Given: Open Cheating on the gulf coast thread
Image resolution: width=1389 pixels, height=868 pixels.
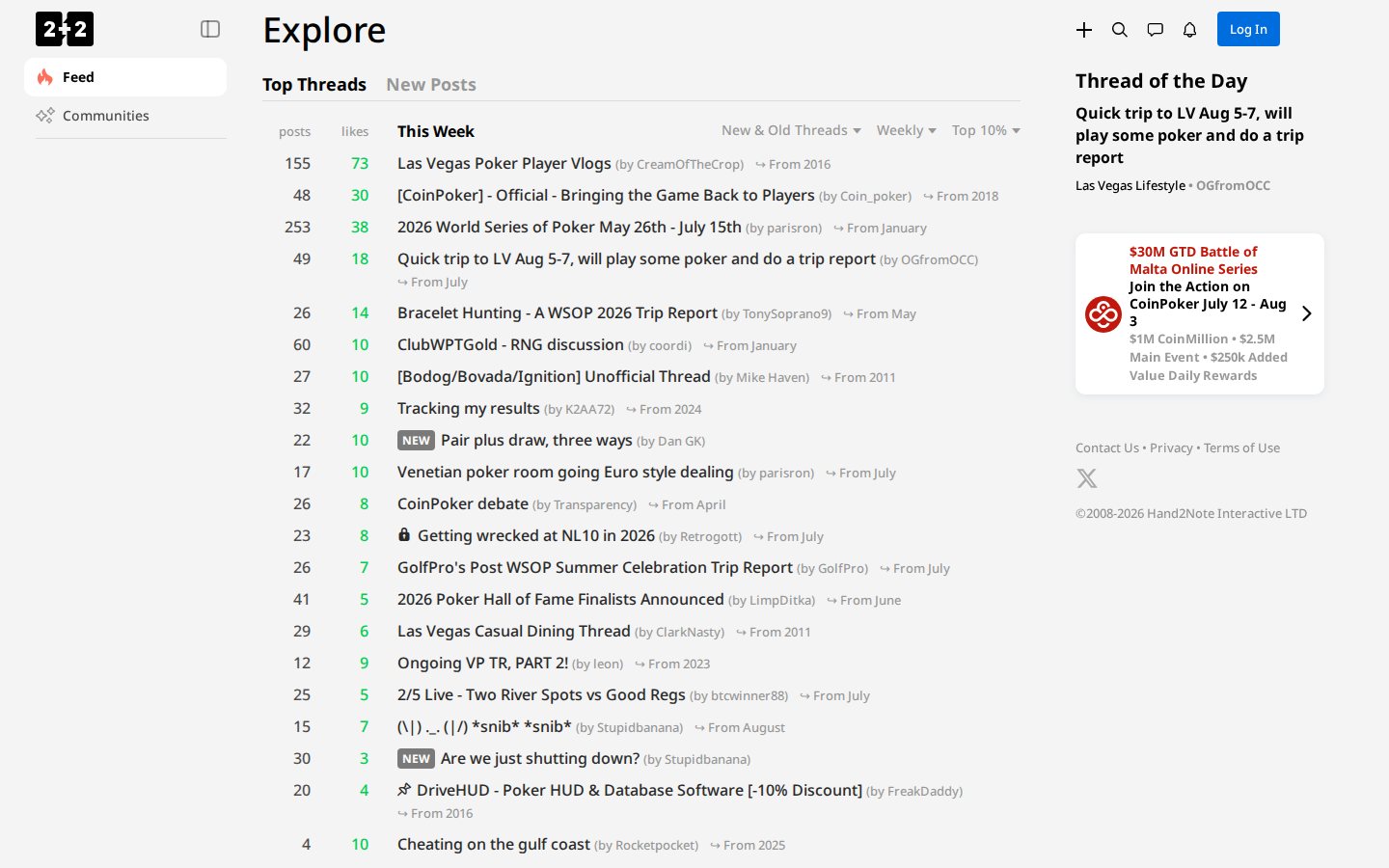Looking at the screenshot, I should coord(494,844).
